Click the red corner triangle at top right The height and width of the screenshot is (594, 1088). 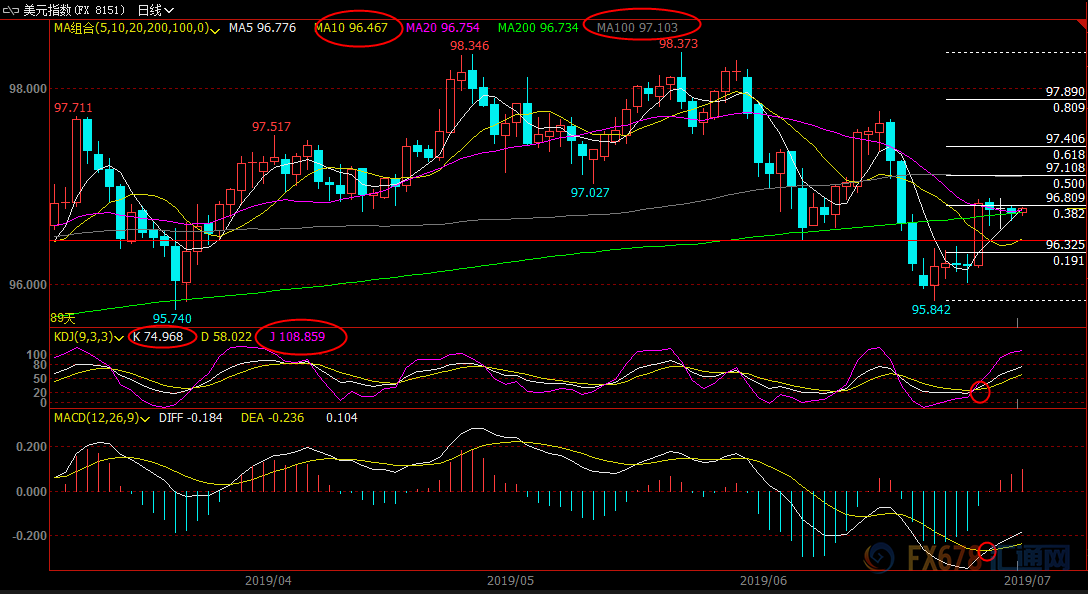[1080, 6]
